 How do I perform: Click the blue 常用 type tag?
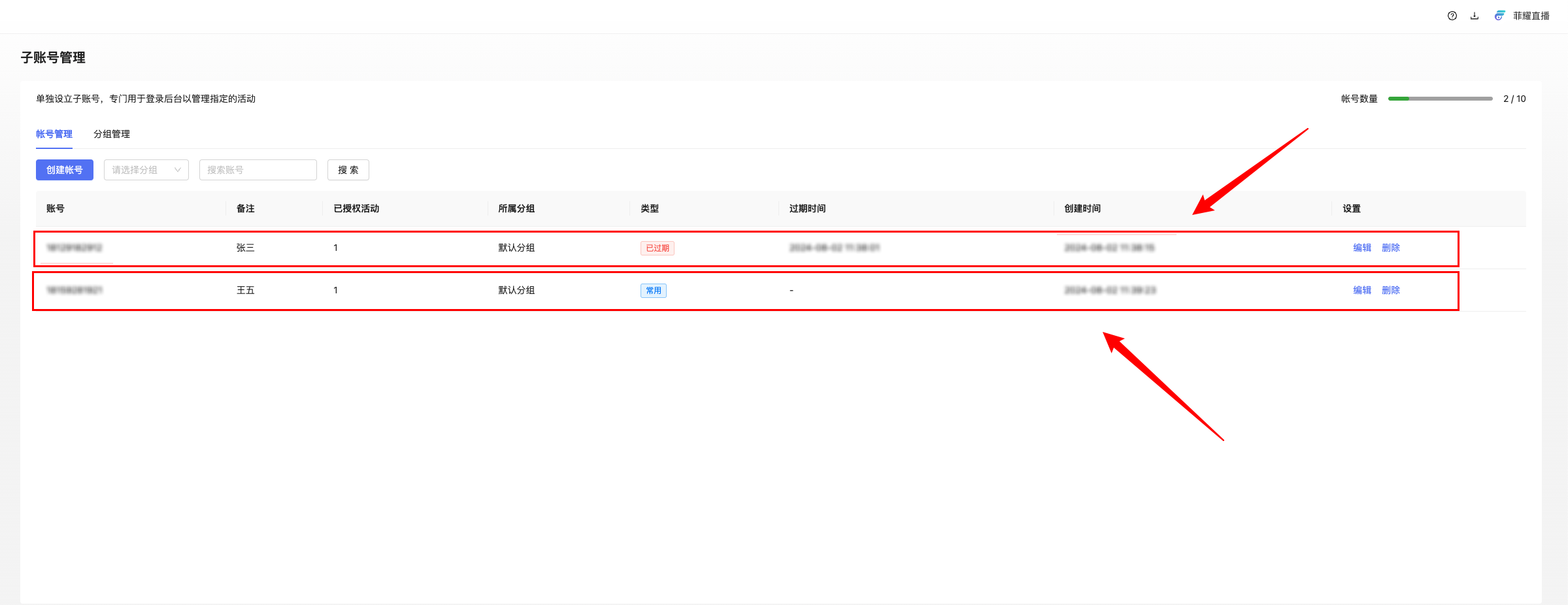[653, 291]
